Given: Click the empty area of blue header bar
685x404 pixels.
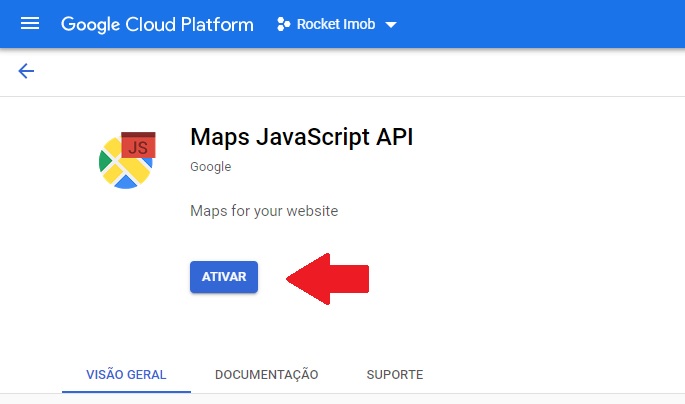Looking at the screenshot, I should point(540,24).
